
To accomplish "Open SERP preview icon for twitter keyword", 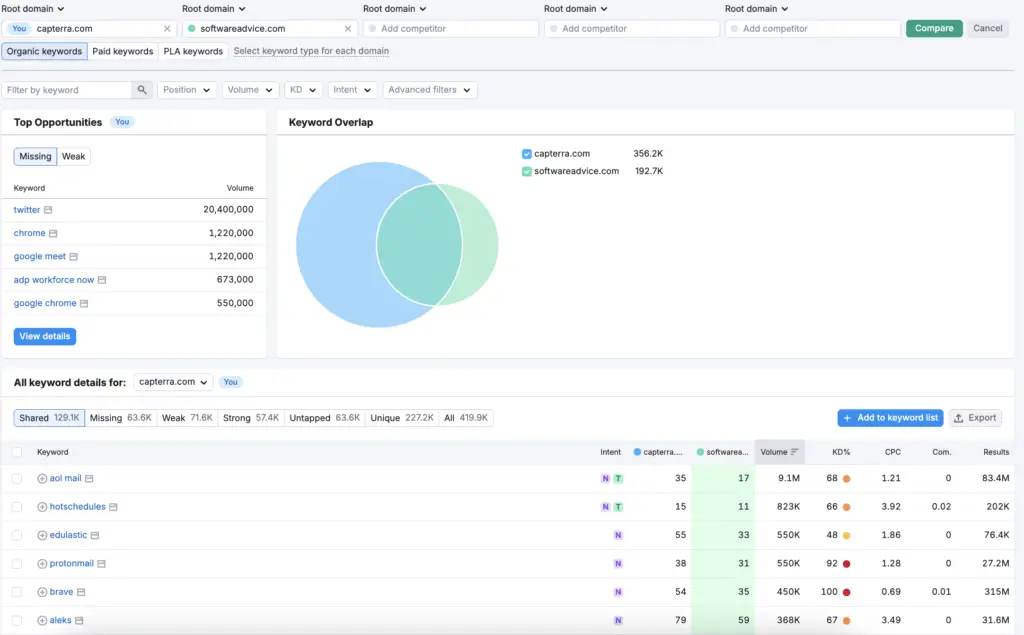I will 48,210.
